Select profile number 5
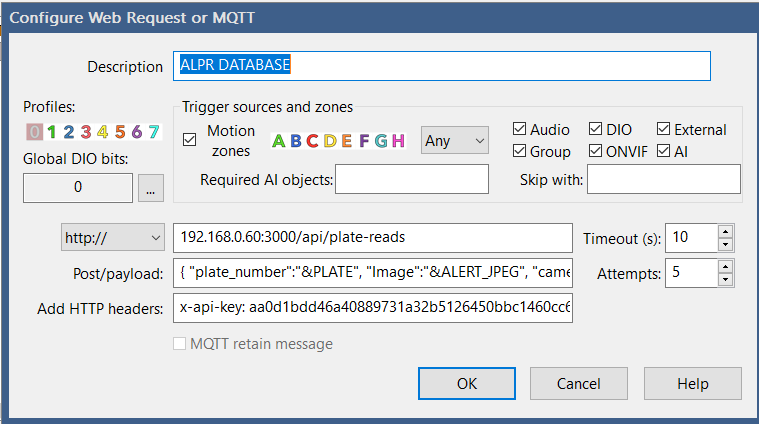The width and height of the screenshot is (759, 424). click(120, 131)
